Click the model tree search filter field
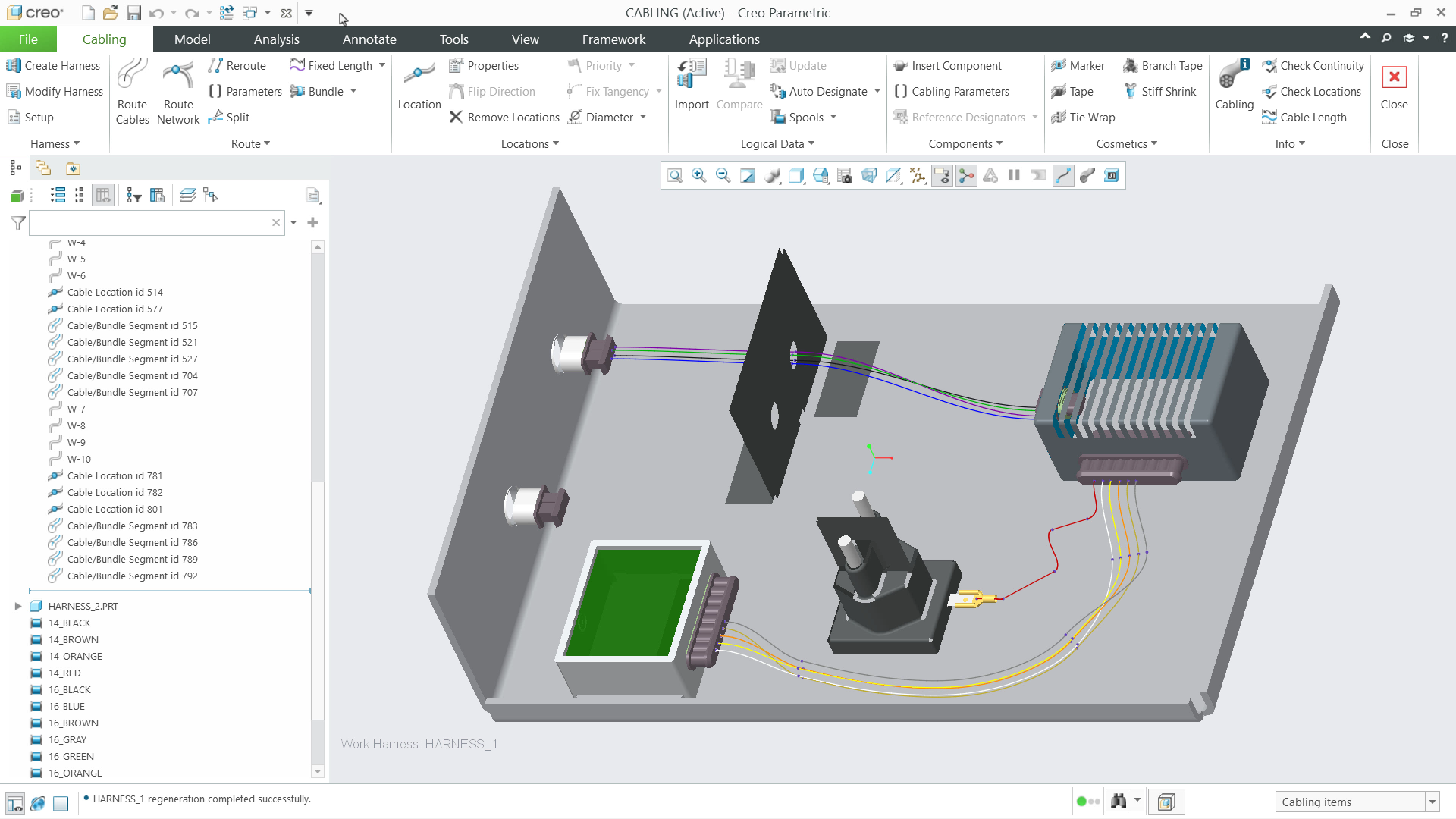Screen dimensions: 1456x819 coord(156,223)
